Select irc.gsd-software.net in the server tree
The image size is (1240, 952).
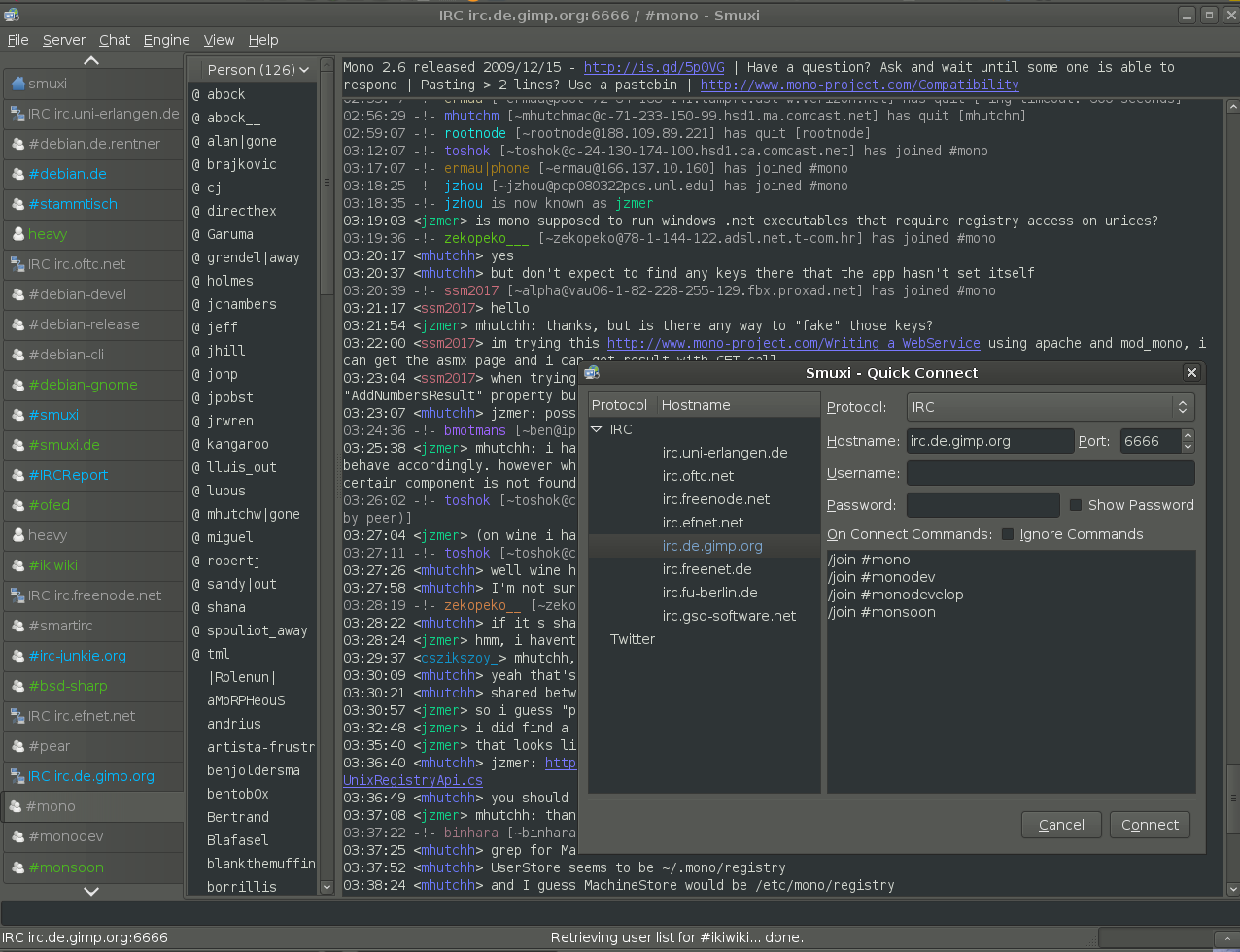[x=730, y=616]
